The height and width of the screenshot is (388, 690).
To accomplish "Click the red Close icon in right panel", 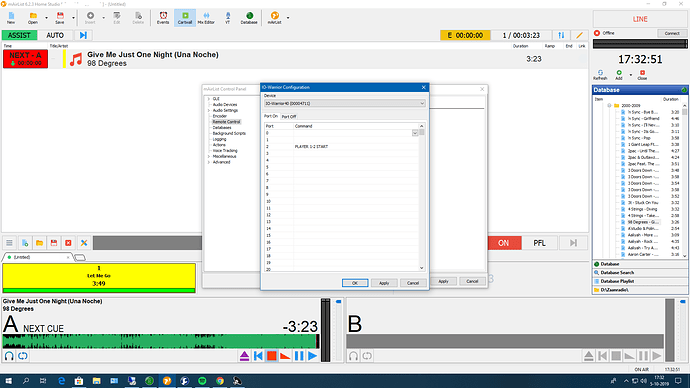I will (642, 74).
